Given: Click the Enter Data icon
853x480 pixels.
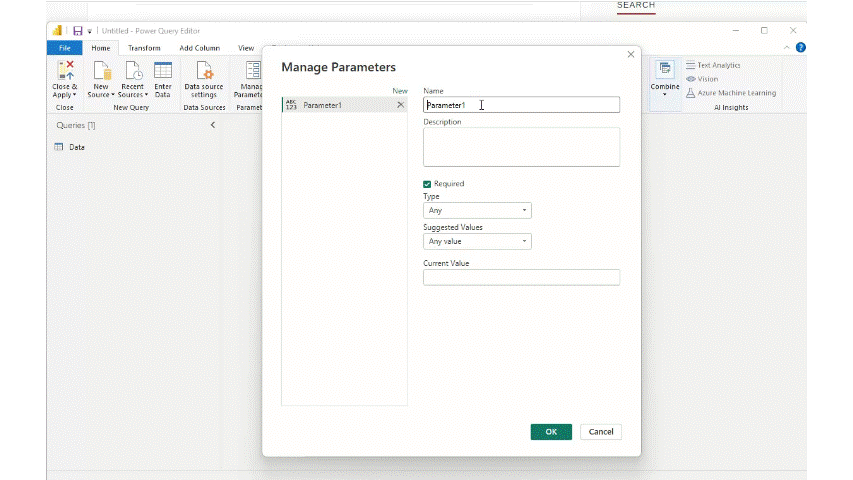Looking at the screenshot, I should coord(162,72).
